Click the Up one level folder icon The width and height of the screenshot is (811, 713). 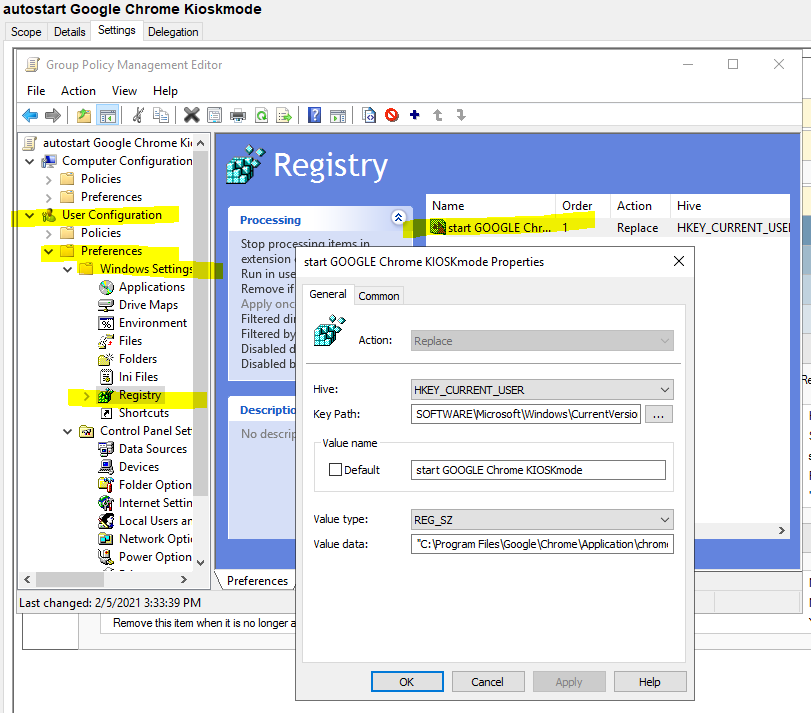(84, 115)
